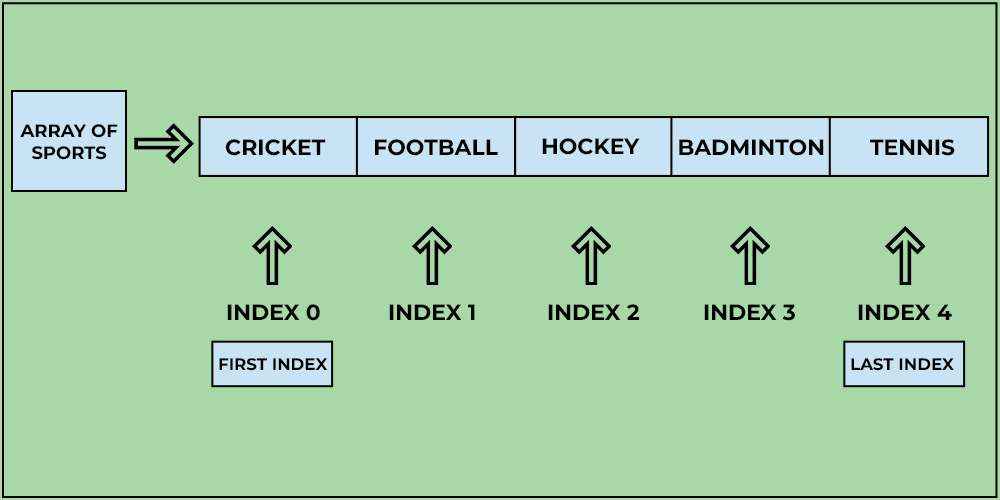This screenshot has height=500, width=1000.
Task: Select the CRICKET array cell
Action: pyautogui.click(x=278, y=147)
